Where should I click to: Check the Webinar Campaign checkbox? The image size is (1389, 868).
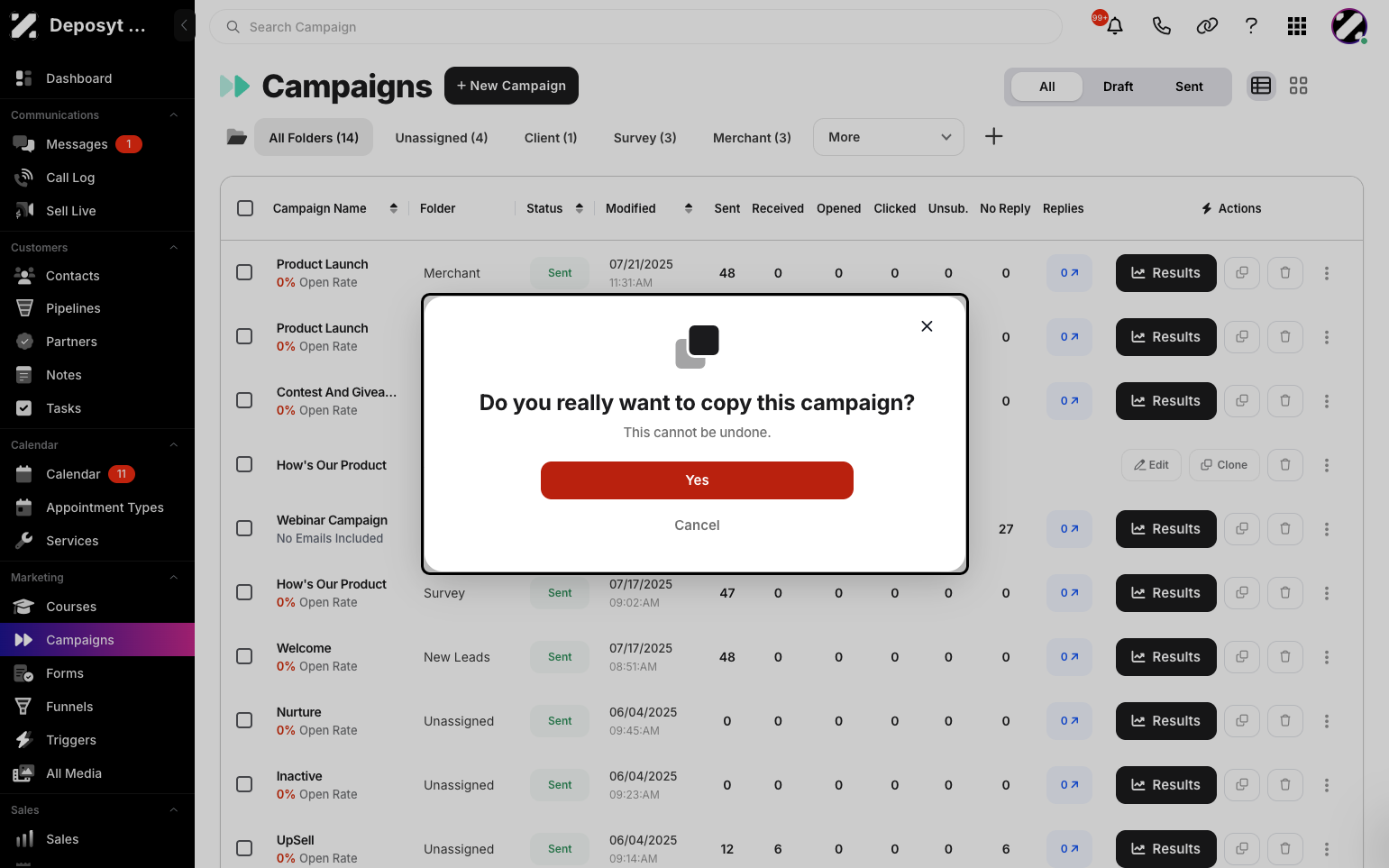(244, 528)
